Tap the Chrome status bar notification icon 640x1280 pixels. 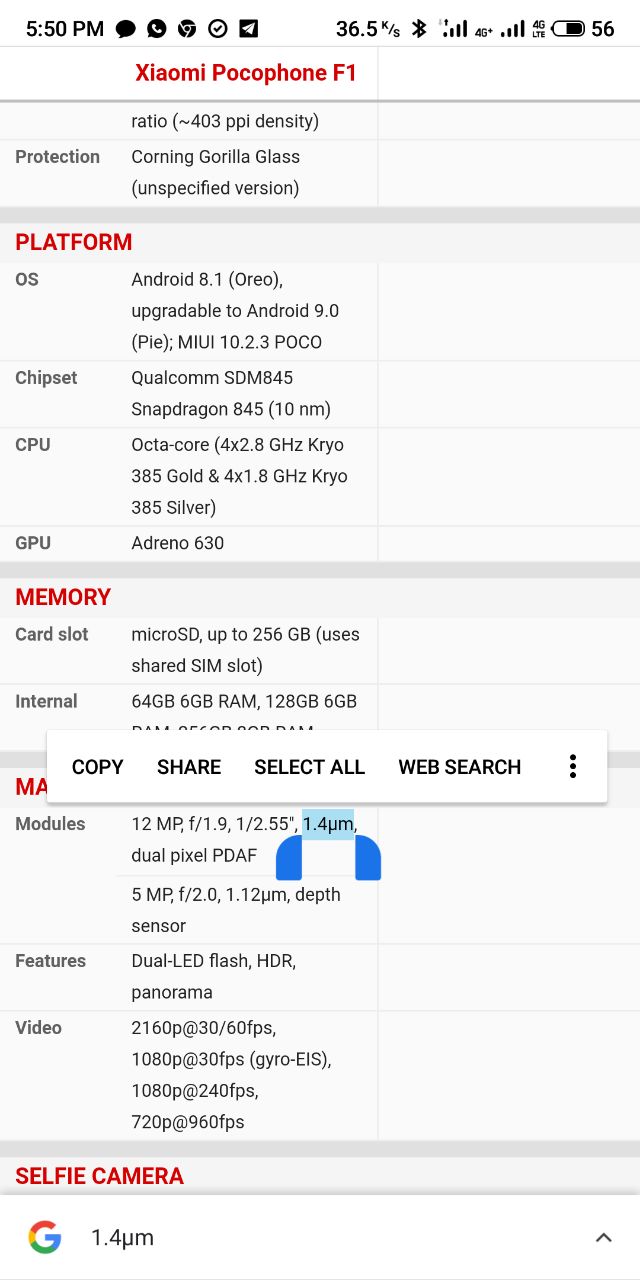[x=187, y=29]
